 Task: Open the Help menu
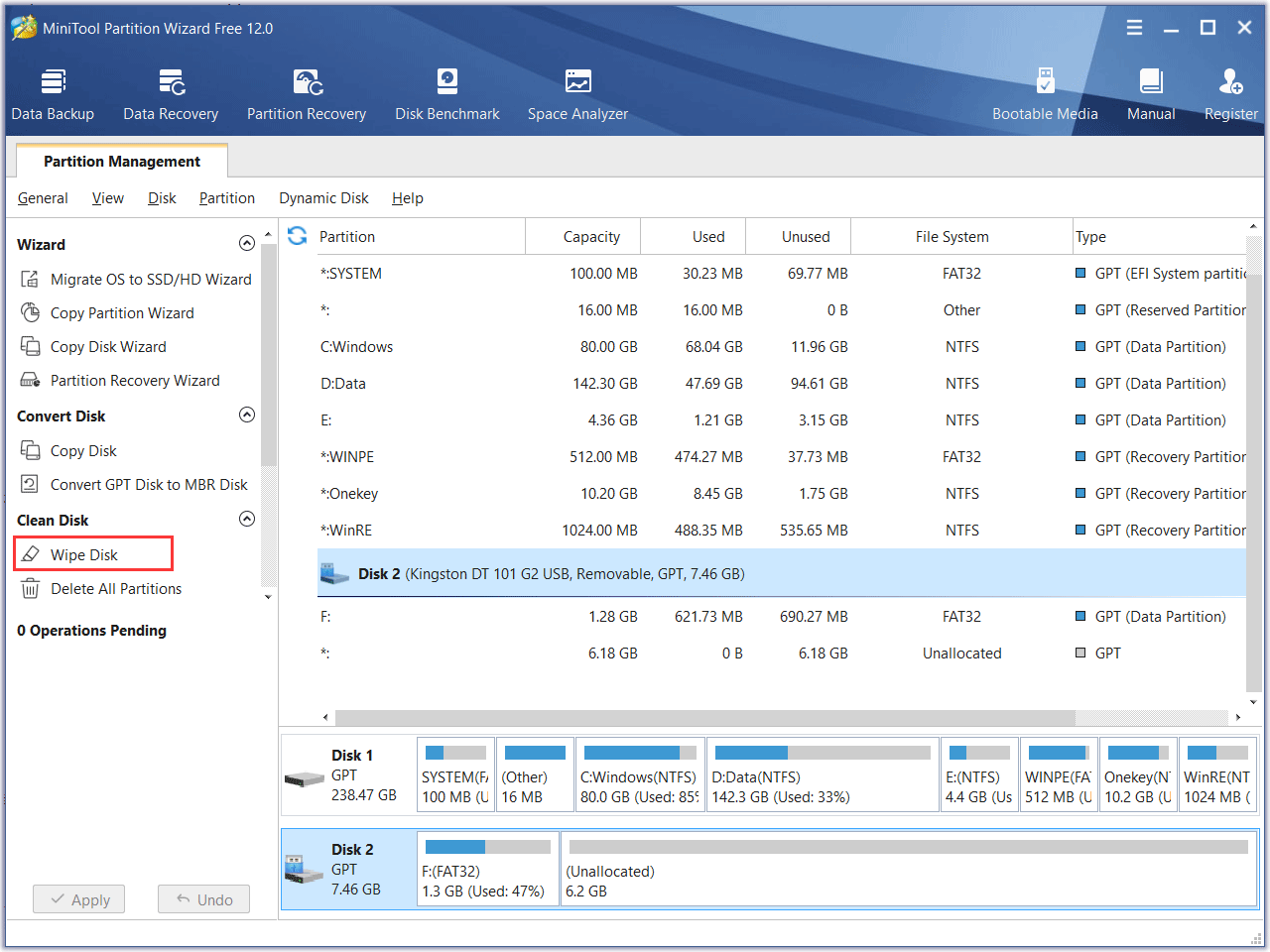(408, 198)
